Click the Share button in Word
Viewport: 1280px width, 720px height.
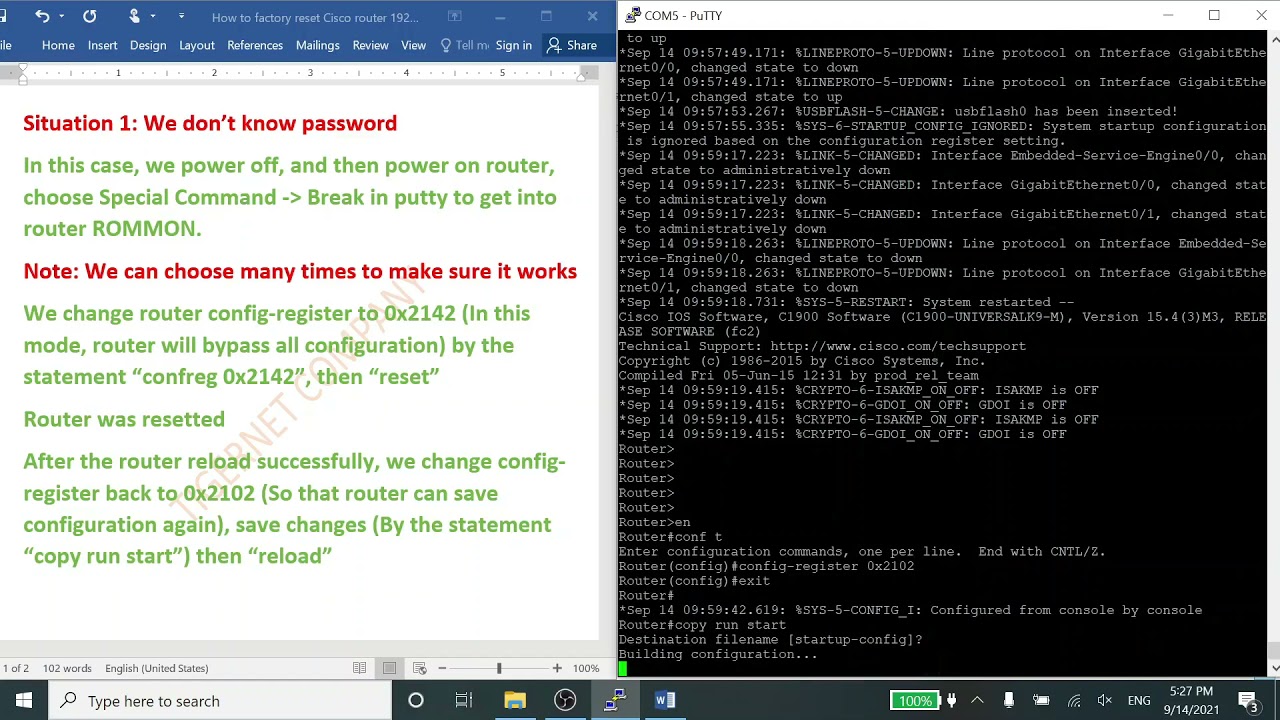(572, 45)
